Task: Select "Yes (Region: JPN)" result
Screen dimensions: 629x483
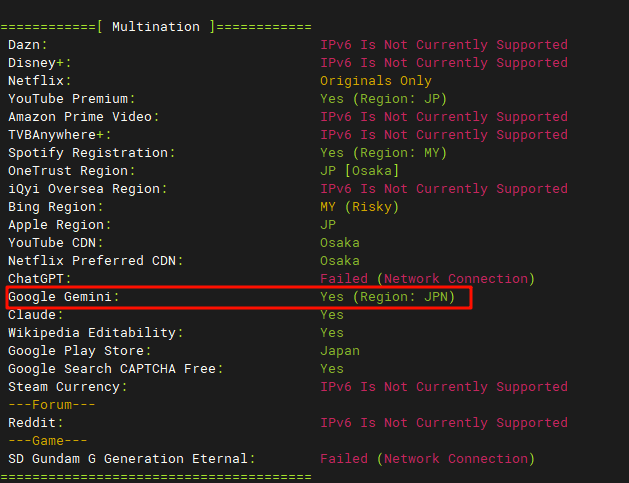Action: click(x=387, y=297)
